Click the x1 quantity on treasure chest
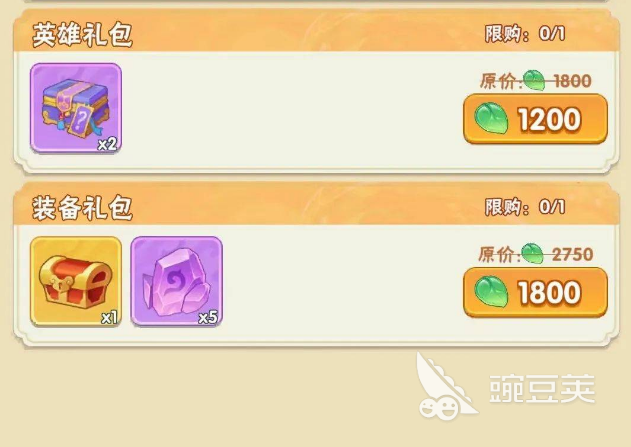631x447 pixels. (x=109, y=318)
